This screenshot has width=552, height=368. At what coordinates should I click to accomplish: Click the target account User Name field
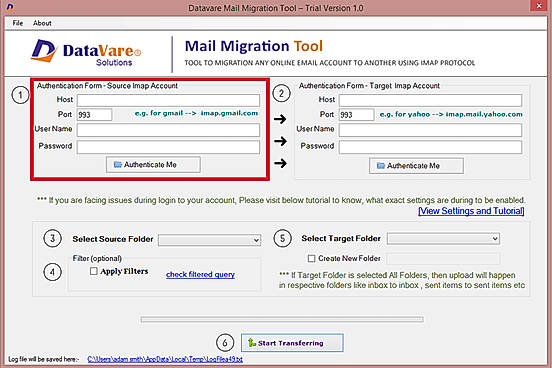point(430,130)
